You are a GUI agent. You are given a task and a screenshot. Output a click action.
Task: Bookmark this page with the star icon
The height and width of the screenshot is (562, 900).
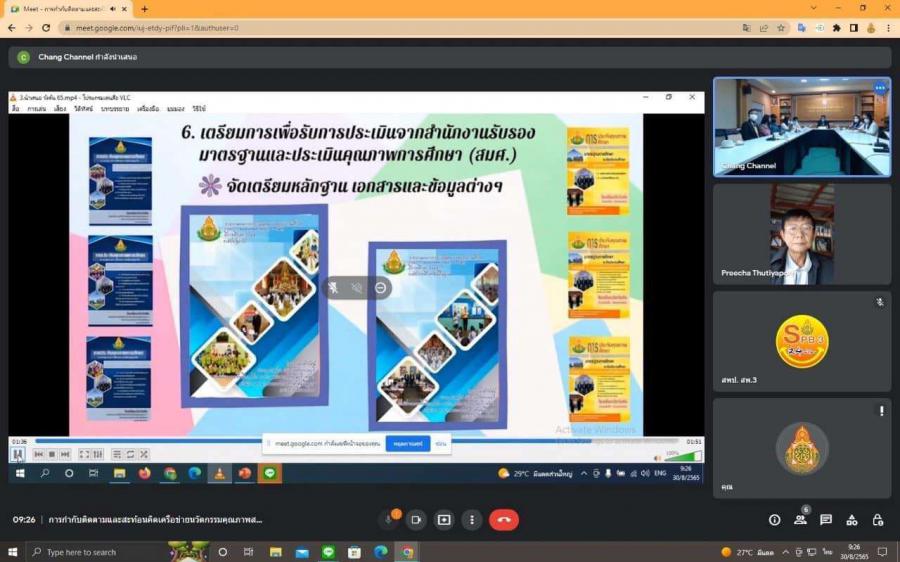point(780,28)
